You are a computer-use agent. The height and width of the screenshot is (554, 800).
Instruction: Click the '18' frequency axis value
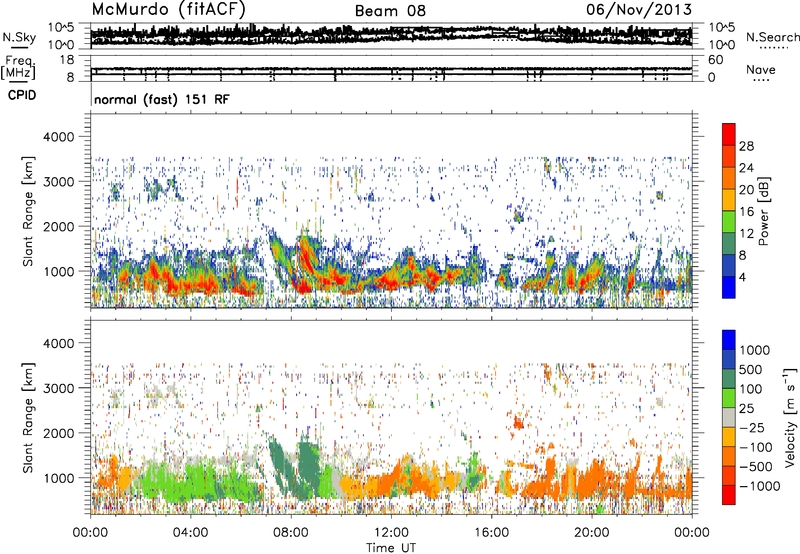(67, 60)
